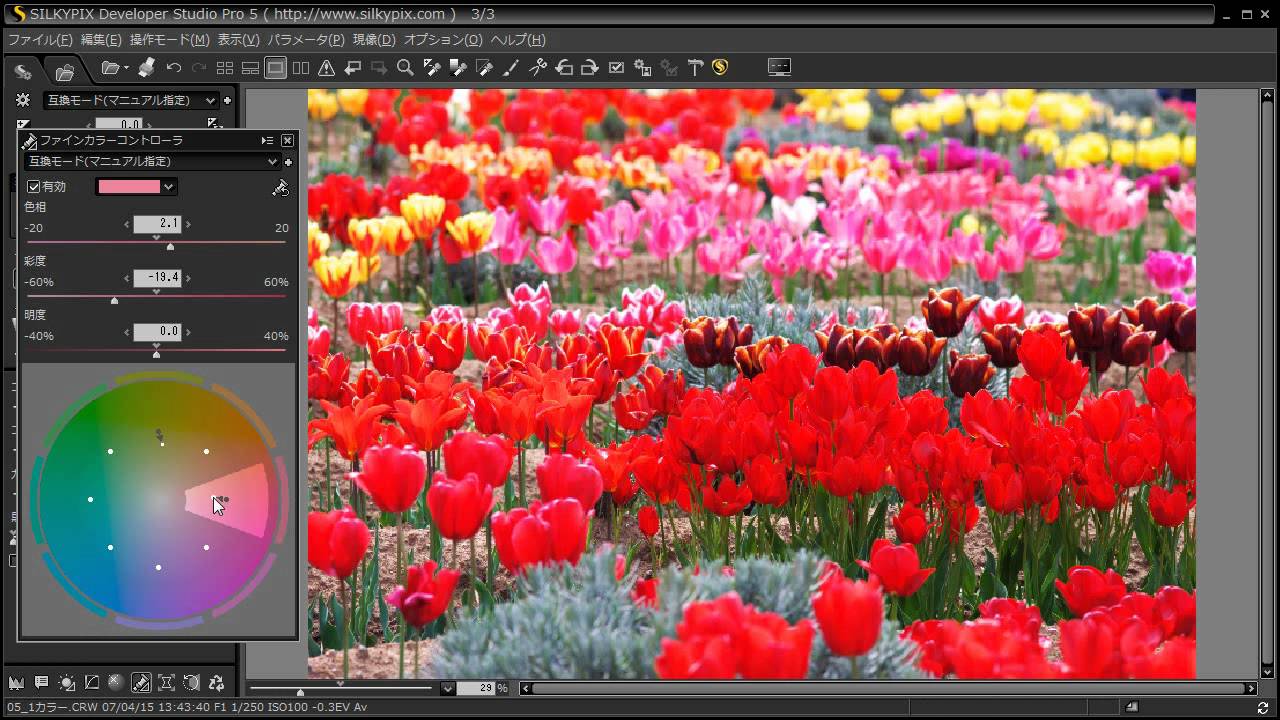The image size is (1280, 720).
Task: Open the ファイル(F) menu
Action: [40, 40]
